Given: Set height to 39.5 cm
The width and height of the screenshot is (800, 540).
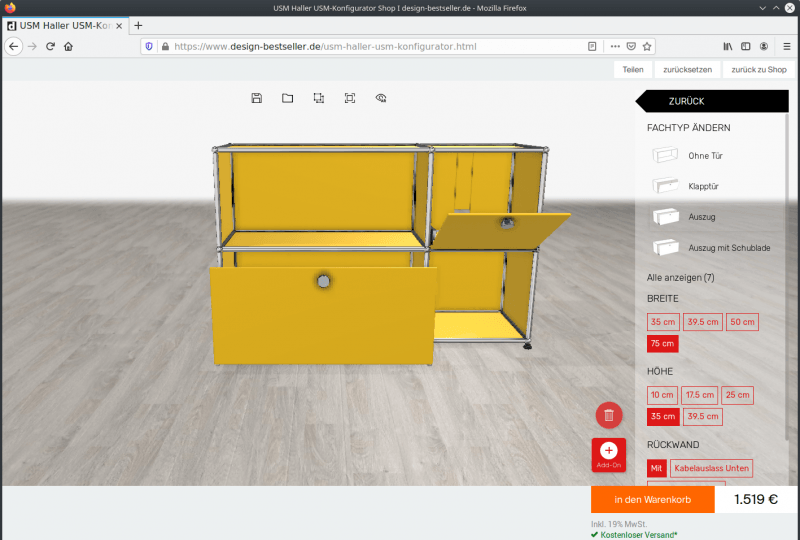Looking at the screenshot, I should [703, 416].
